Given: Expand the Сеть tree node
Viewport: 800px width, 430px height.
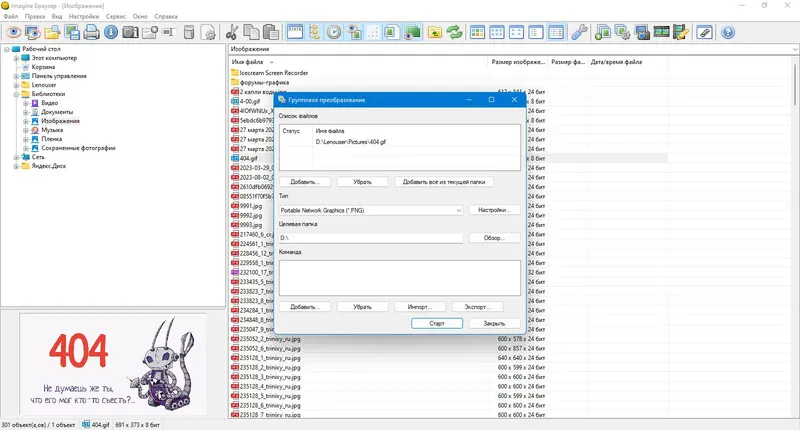Looking at the screenshot, I should (x=16, y=158).
